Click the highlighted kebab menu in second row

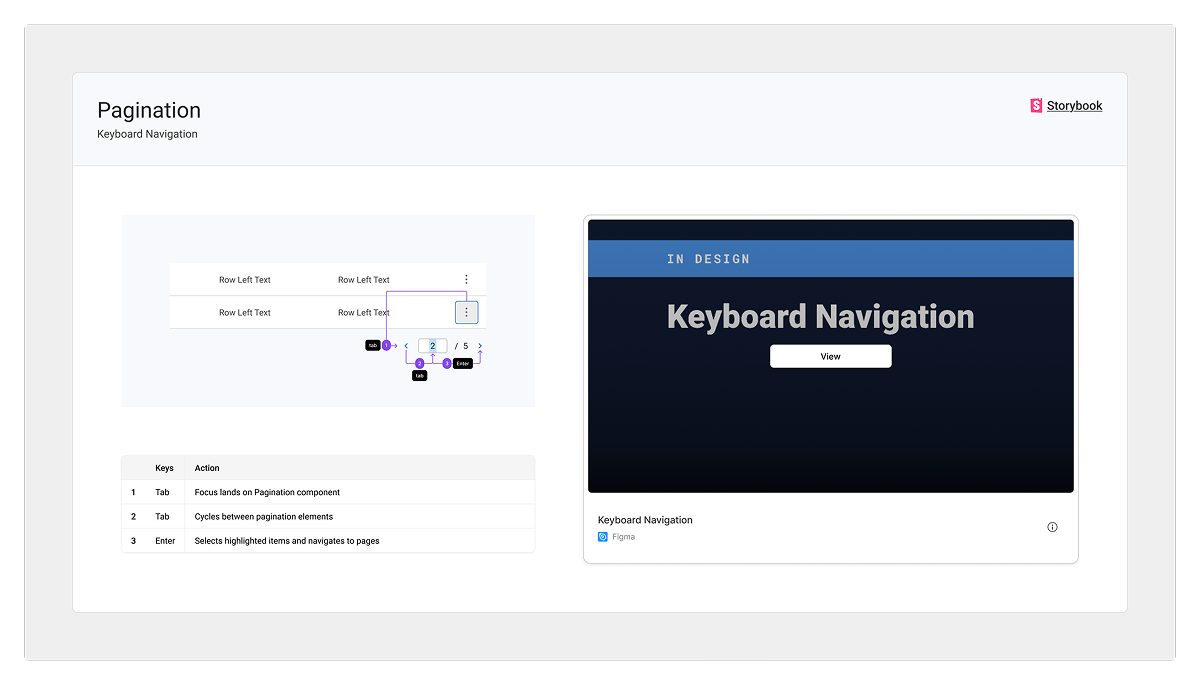click(466, 312)
